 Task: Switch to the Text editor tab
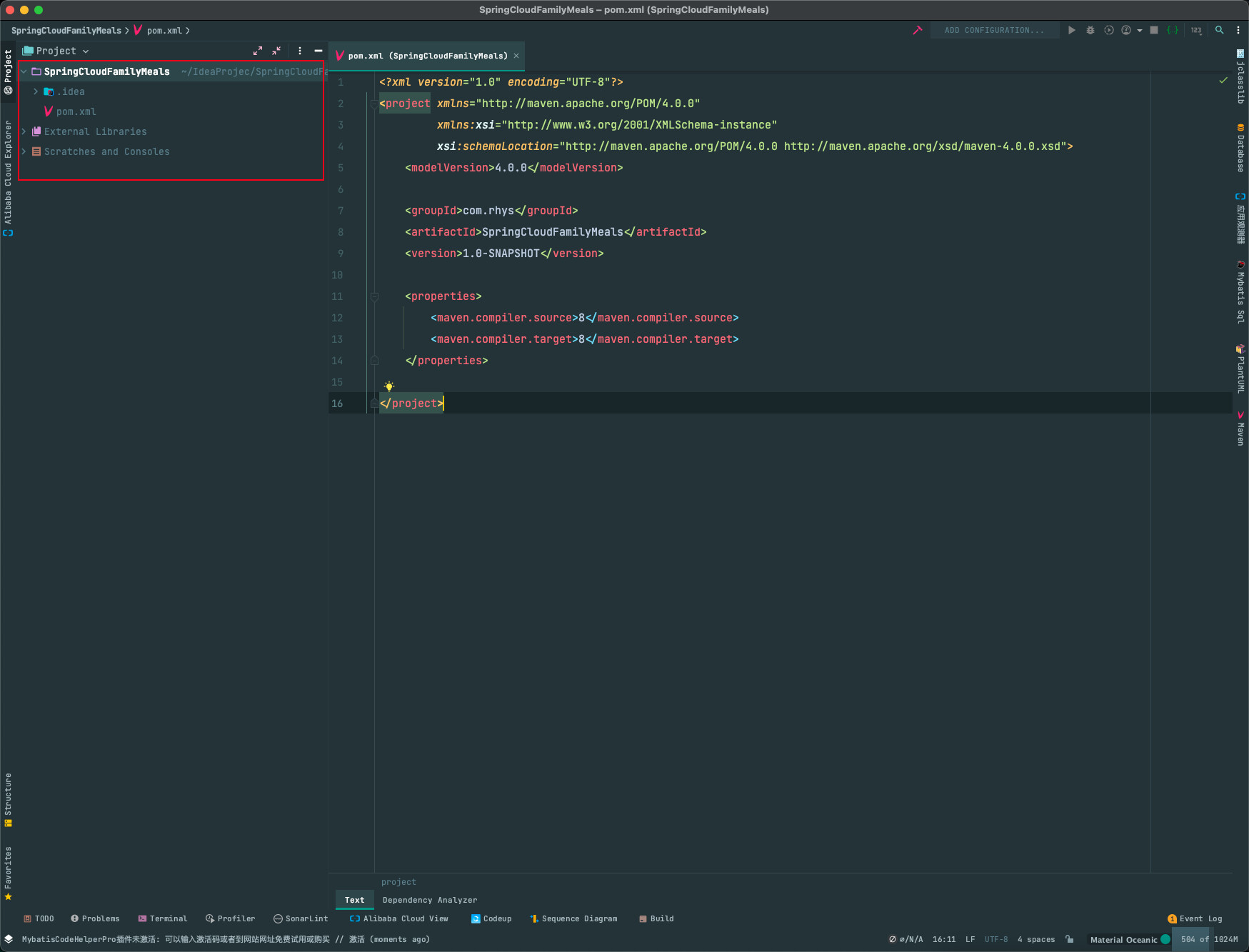point(354,900)
